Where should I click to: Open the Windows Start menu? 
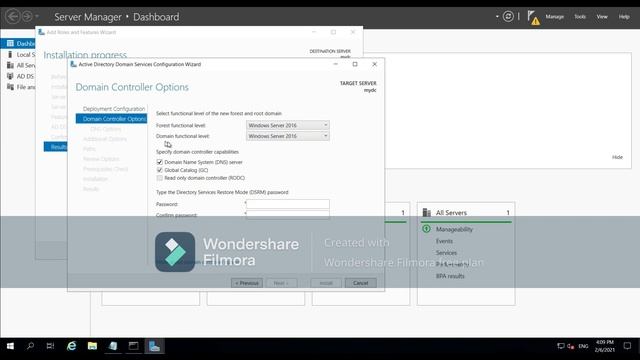pos(10,346)
